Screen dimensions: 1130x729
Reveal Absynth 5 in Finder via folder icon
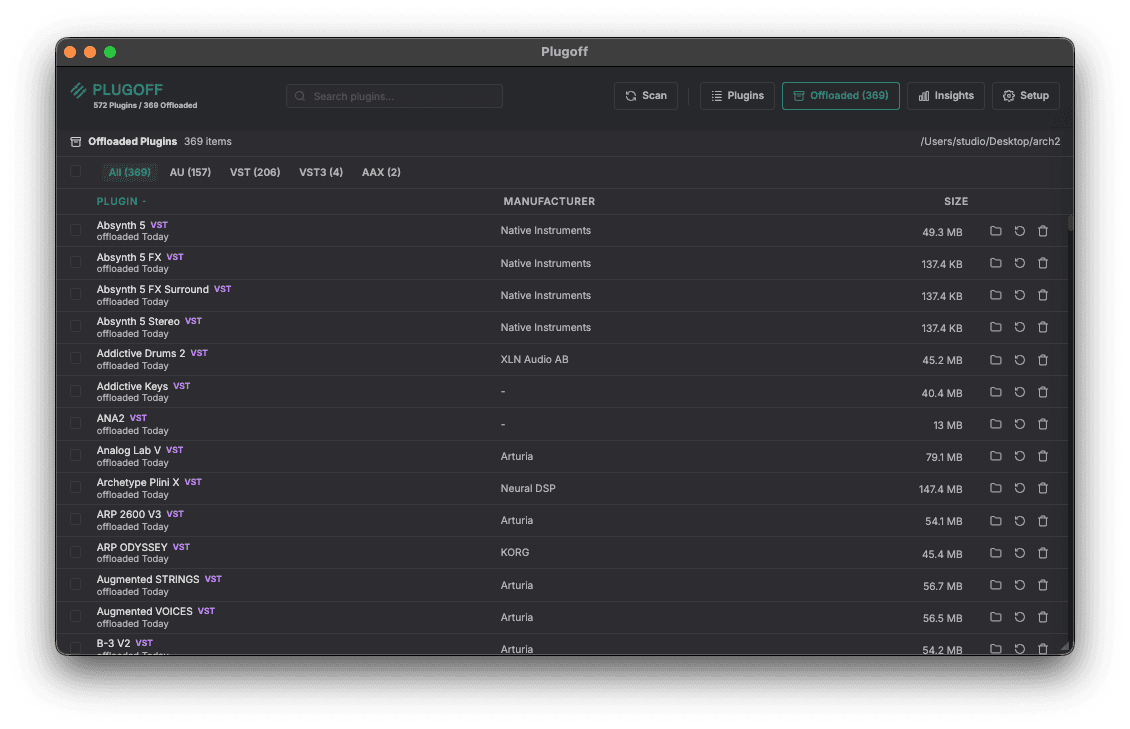pyautogui.click(x=995, y=230)
